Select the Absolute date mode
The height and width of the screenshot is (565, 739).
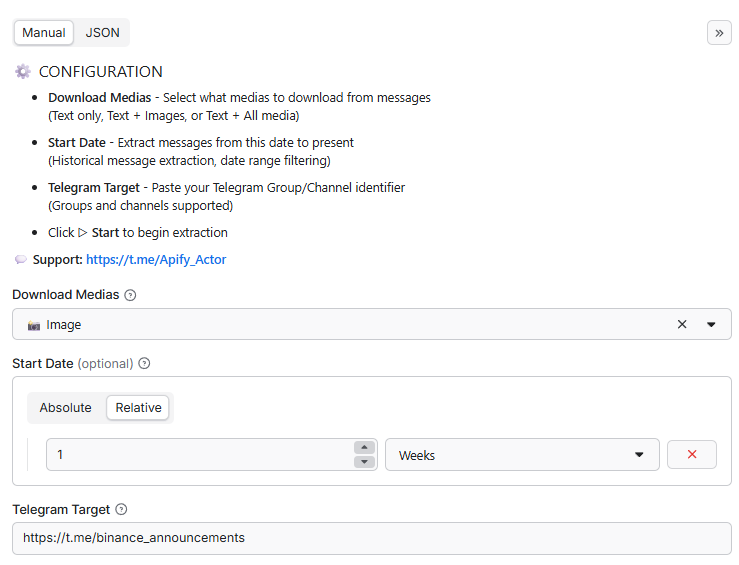click(66, 408)
